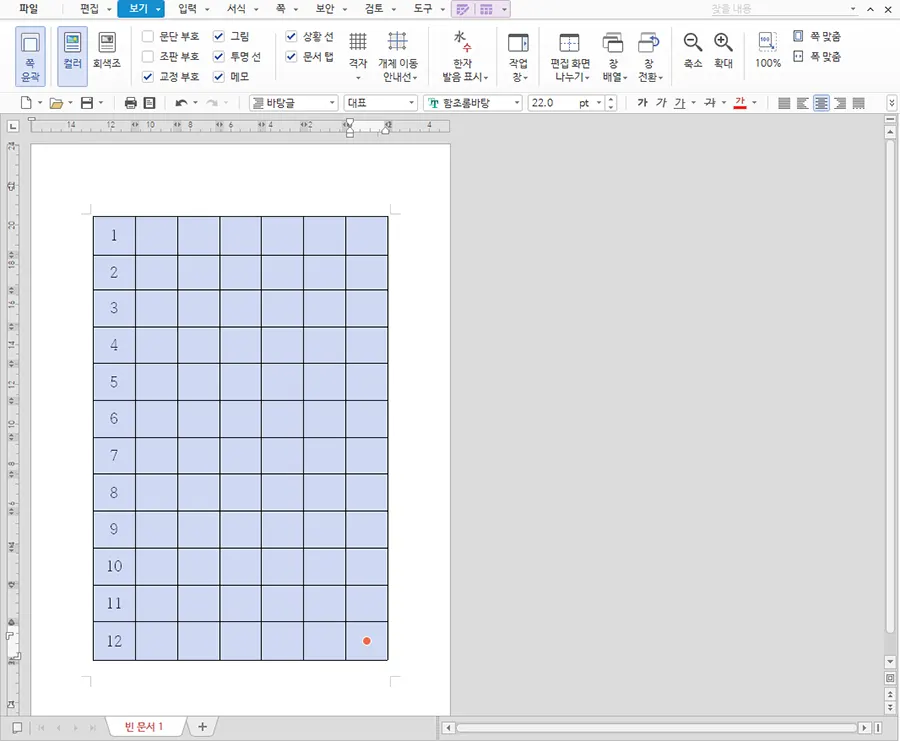Viewport: 900px width, 741px height.
Task: Apply bold 가 formatting
Action: [642, 103]
